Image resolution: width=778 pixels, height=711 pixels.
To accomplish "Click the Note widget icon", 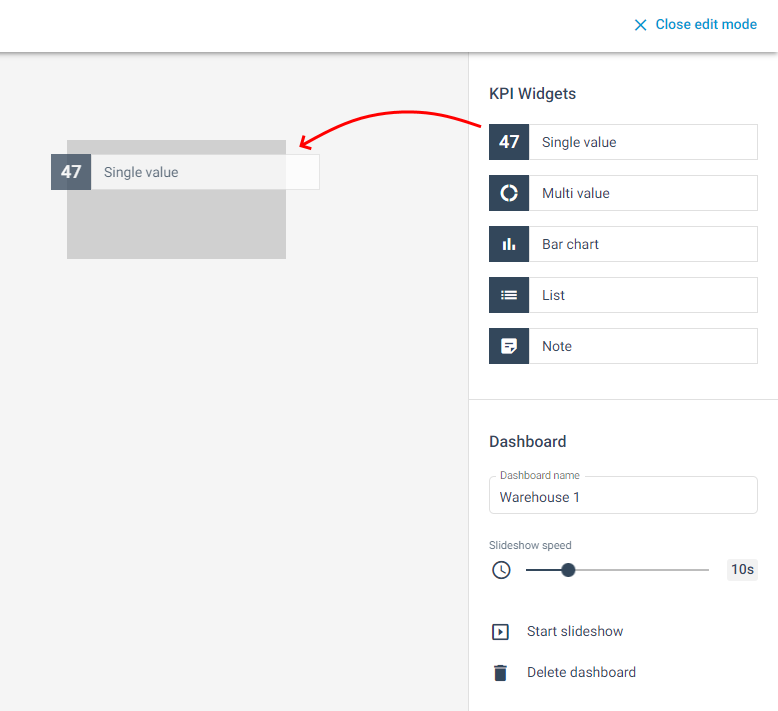I will tap(509, 346).
